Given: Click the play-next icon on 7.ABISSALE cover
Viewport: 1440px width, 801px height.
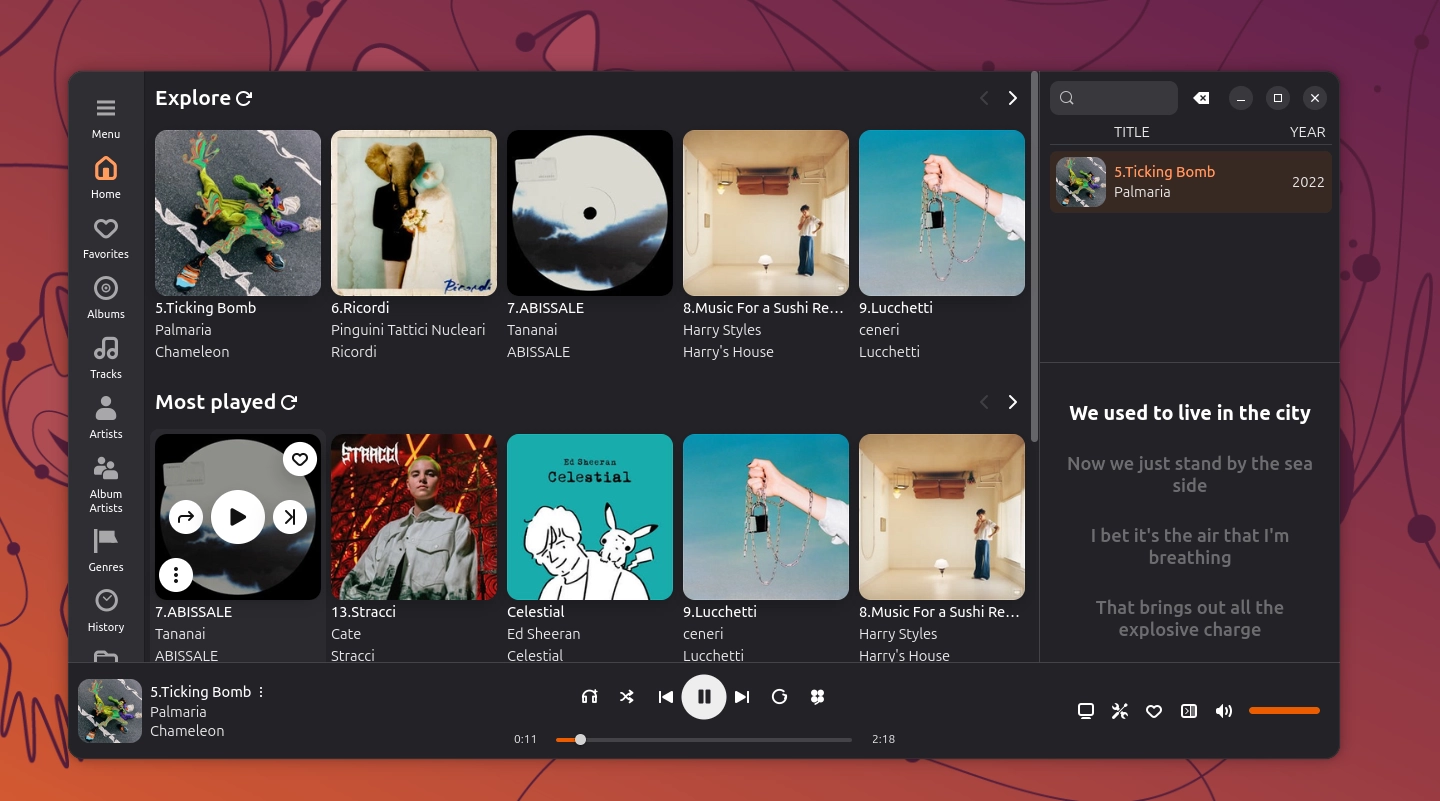Looking at the screenshot, I should point(290,517).
